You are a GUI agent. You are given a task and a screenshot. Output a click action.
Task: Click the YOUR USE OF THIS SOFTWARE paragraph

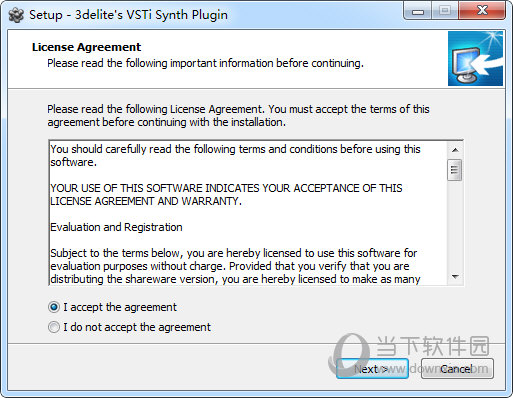(226, 195)
